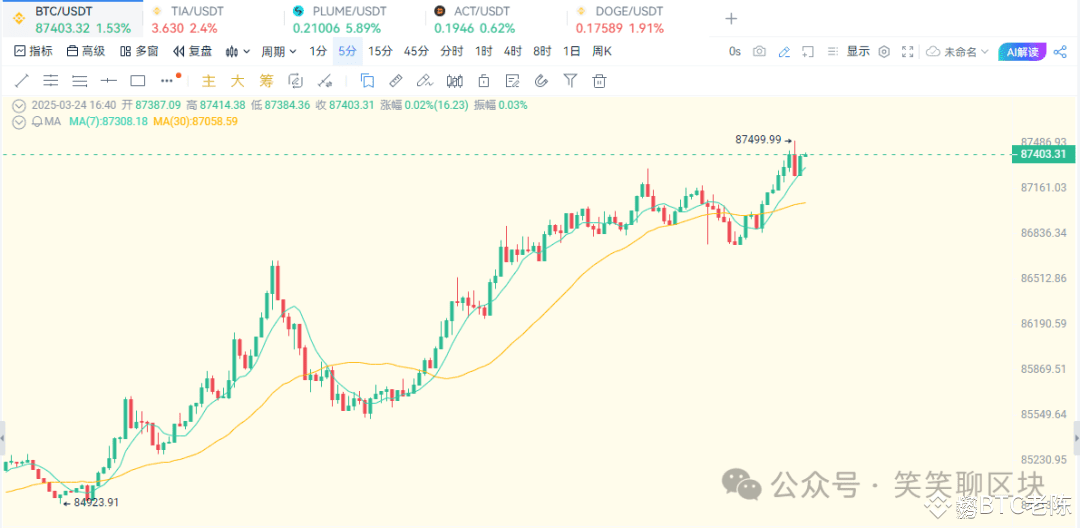Select the horizontal line tool
The image size is (1080, 528).
[109, 81]
